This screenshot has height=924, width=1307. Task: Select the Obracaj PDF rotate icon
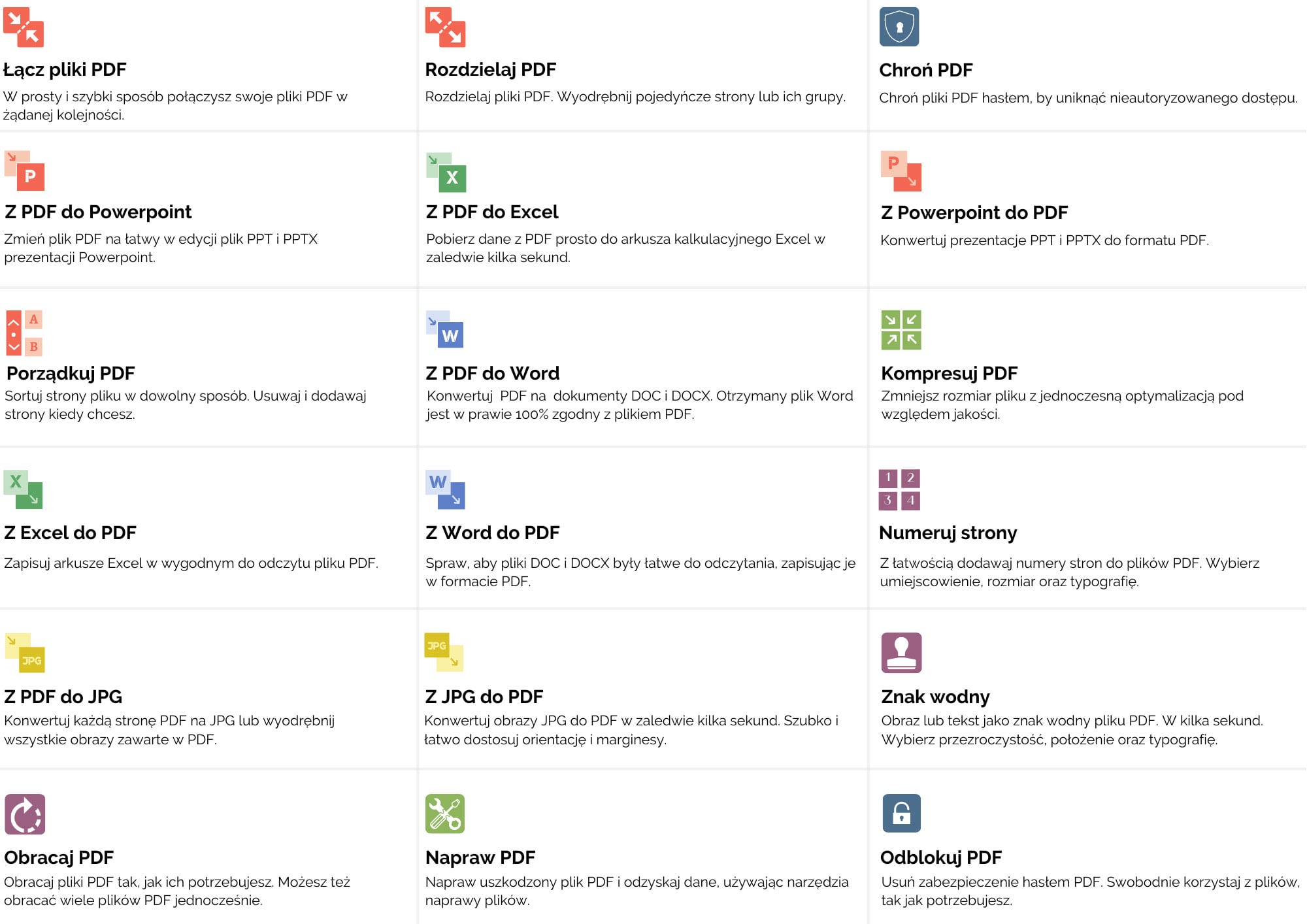25,814
